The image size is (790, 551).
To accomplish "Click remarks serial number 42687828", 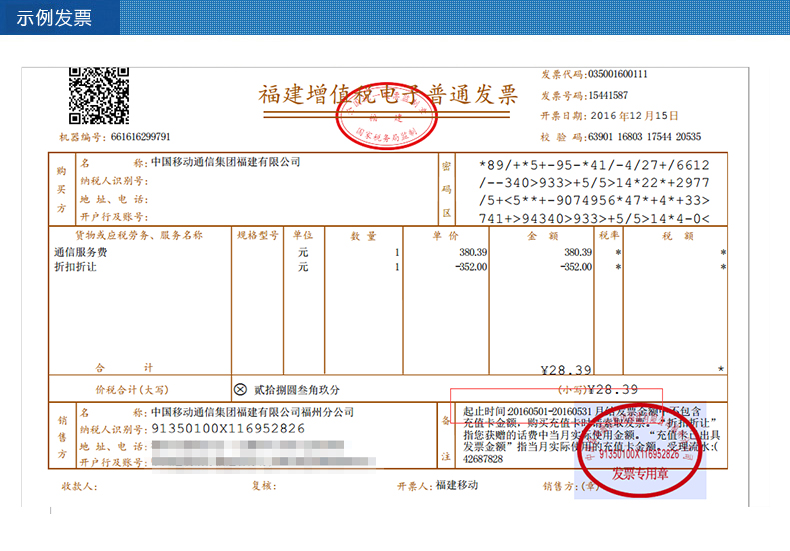I will 483,459.
